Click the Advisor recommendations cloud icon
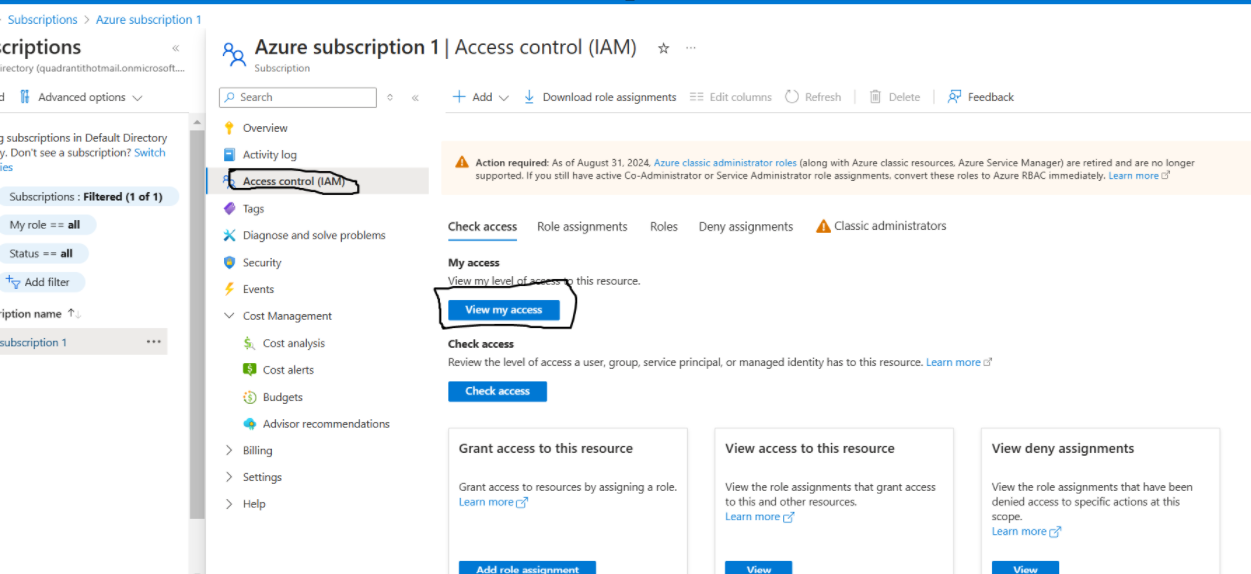This screenshot has height=574, width=1251. (249, 424)
